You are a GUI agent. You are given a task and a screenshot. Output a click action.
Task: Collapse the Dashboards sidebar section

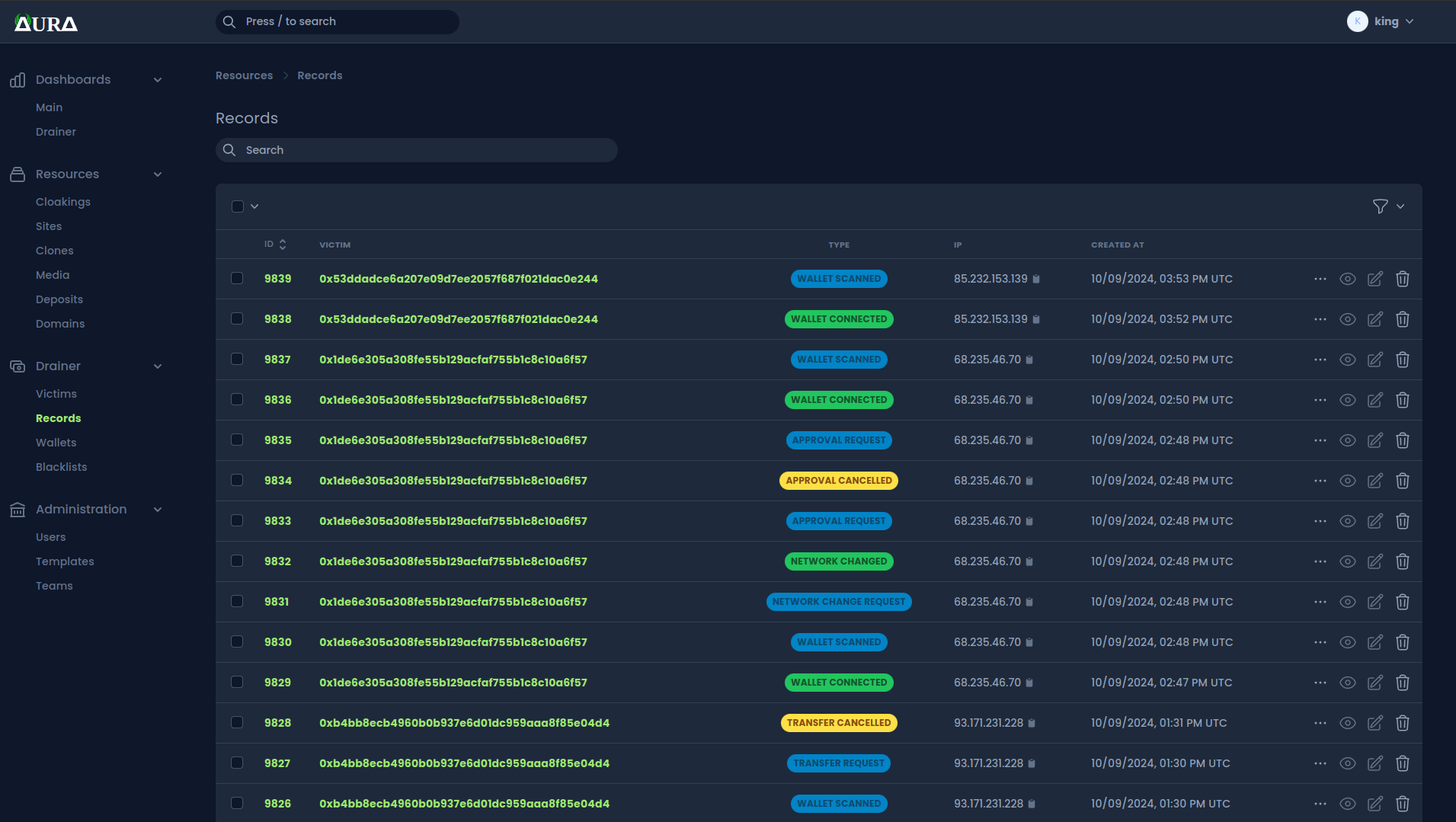(x=158, y=80)
